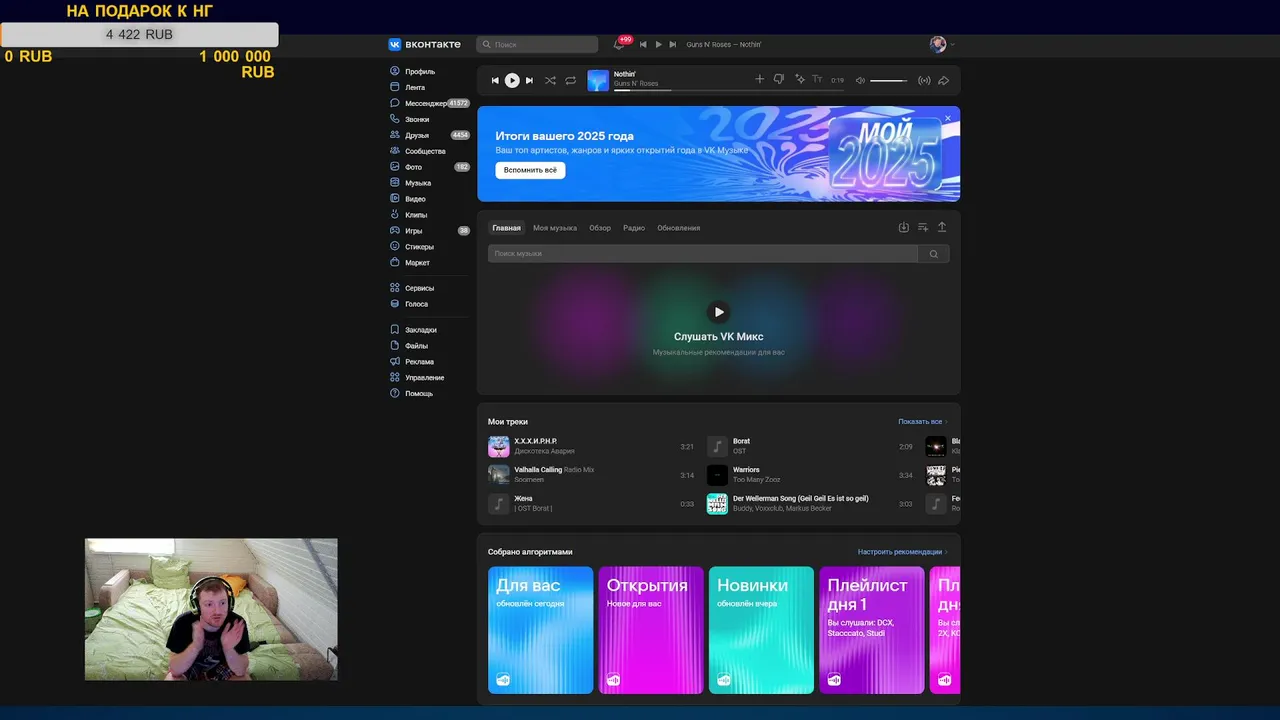The image size is (1280, 720).
Task: Click the music search magnifier button
Action: click(x=934, y=254)
